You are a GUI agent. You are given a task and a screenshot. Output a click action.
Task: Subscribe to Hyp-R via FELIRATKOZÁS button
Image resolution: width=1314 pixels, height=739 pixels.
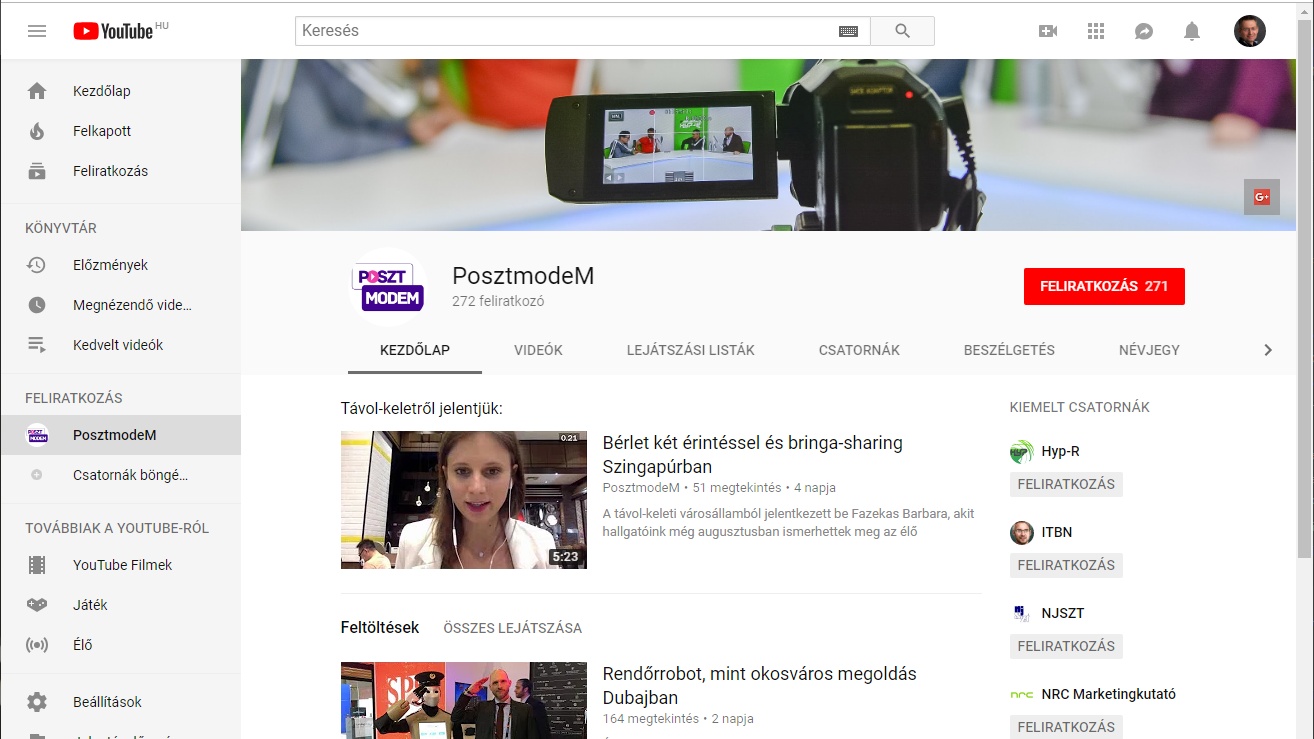point(1066,484)
